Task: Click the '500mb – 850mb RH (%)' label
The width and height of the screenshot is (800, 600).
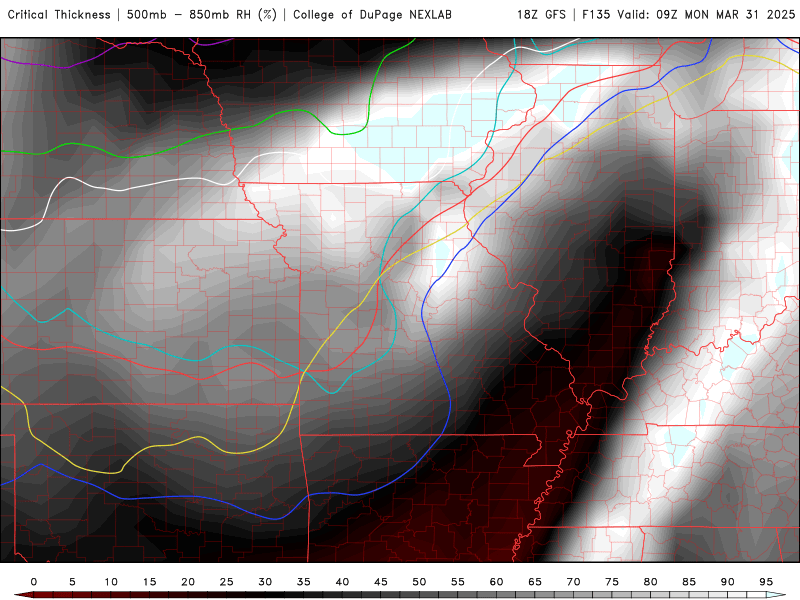Action: [202, 15]
